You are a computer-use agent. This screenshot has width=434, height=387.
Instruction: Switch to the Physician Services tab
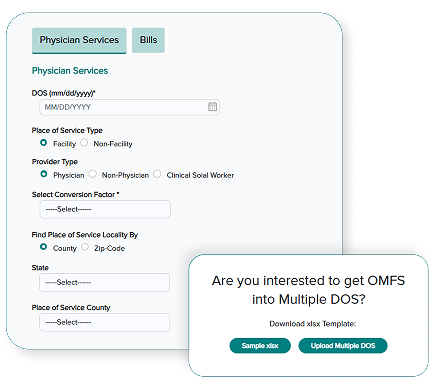[x=79, y=40]
